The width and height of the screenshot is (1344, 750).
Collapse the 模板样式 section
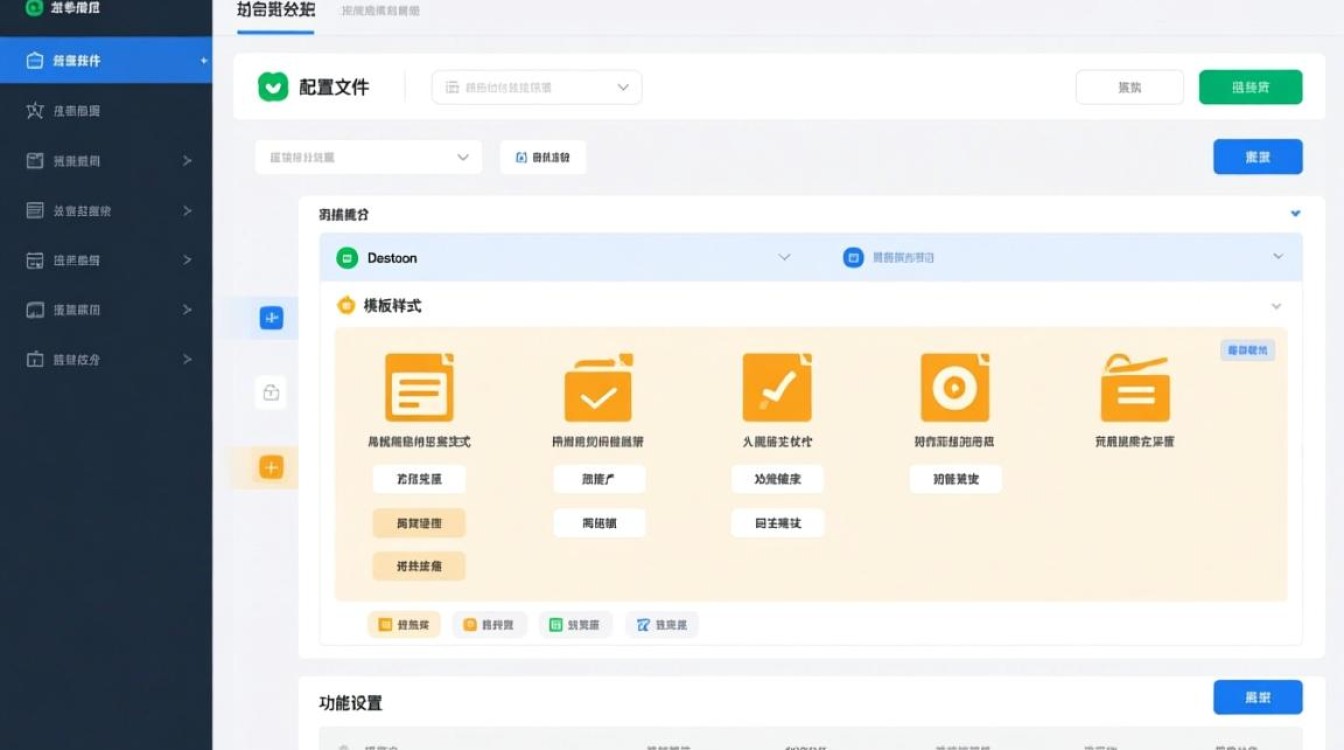1276,307
